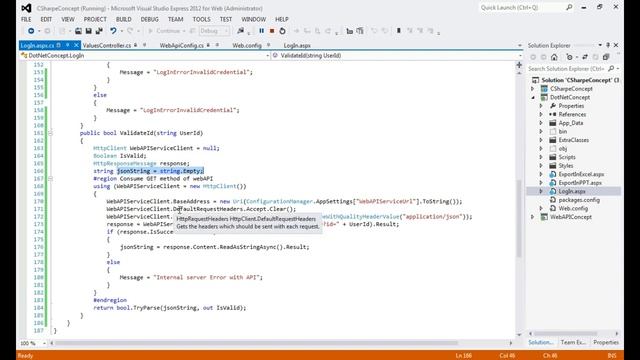
Task: Open the ValidateId member dropdown
Action: click(x=520, y=56)
